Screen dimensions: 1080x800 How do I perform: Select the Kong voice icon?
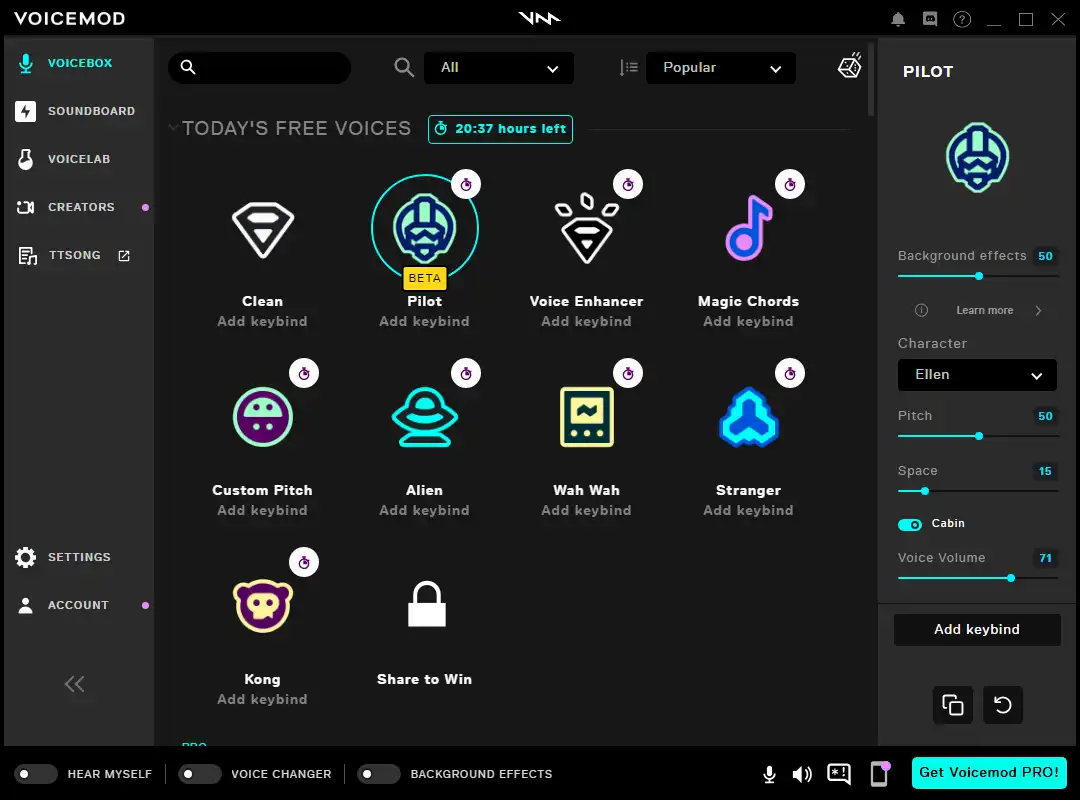[x=262, y=606]
